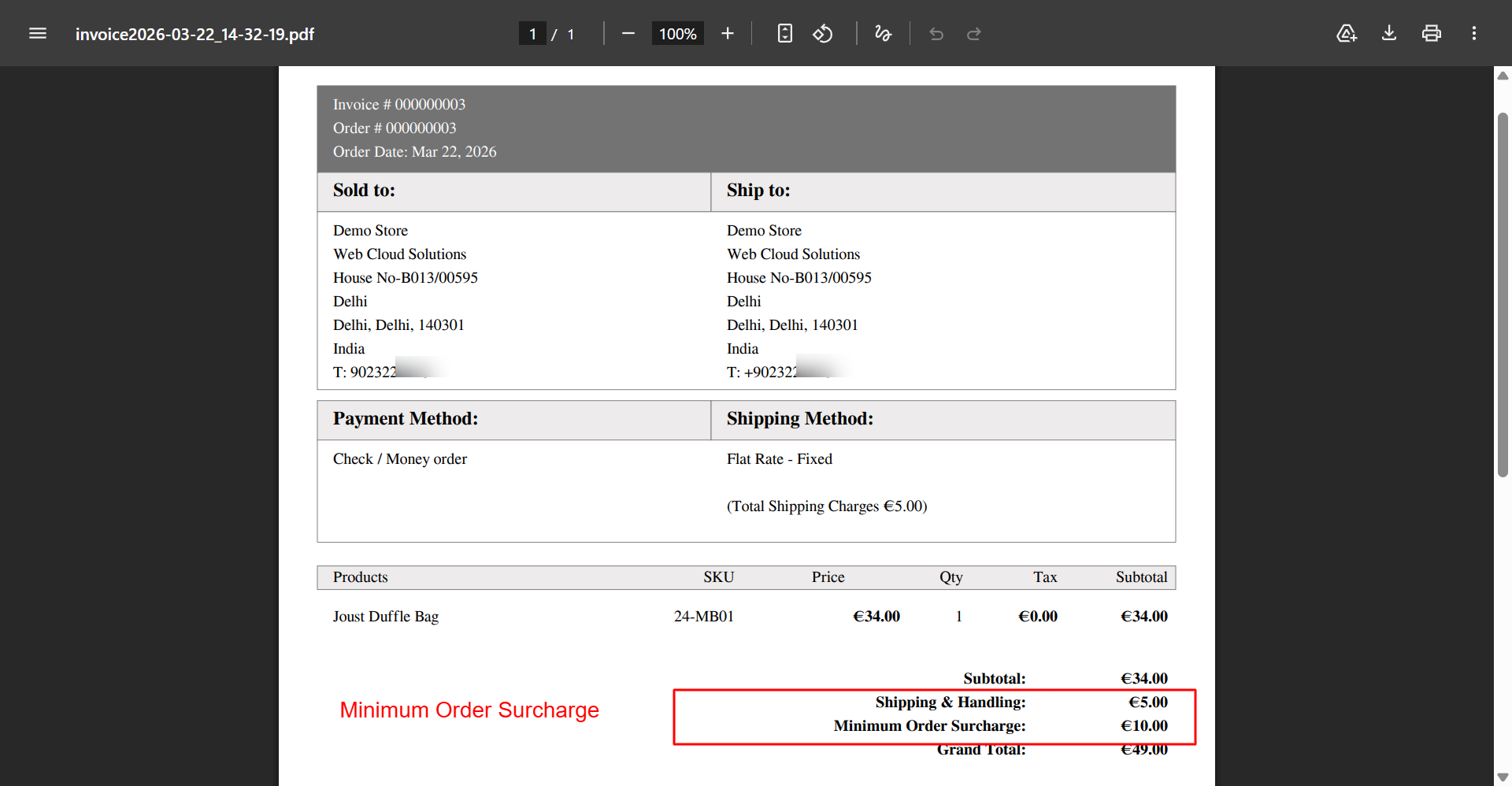Download the invoice PDF
1512x786 pixels.
click(x=1389, y=33)
